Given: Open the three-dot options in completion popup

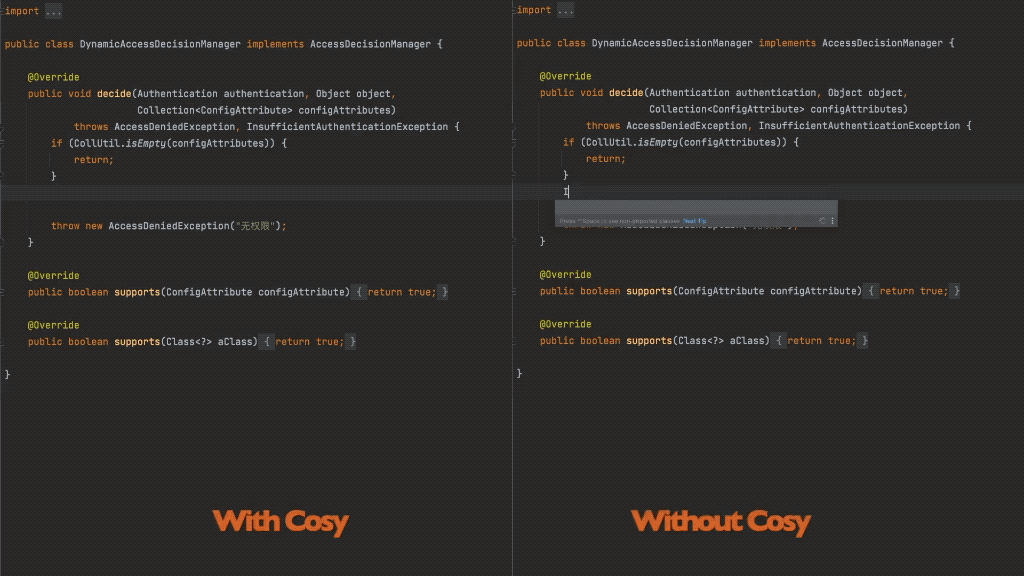Looking at the screenshot, I should coord(832,221).
